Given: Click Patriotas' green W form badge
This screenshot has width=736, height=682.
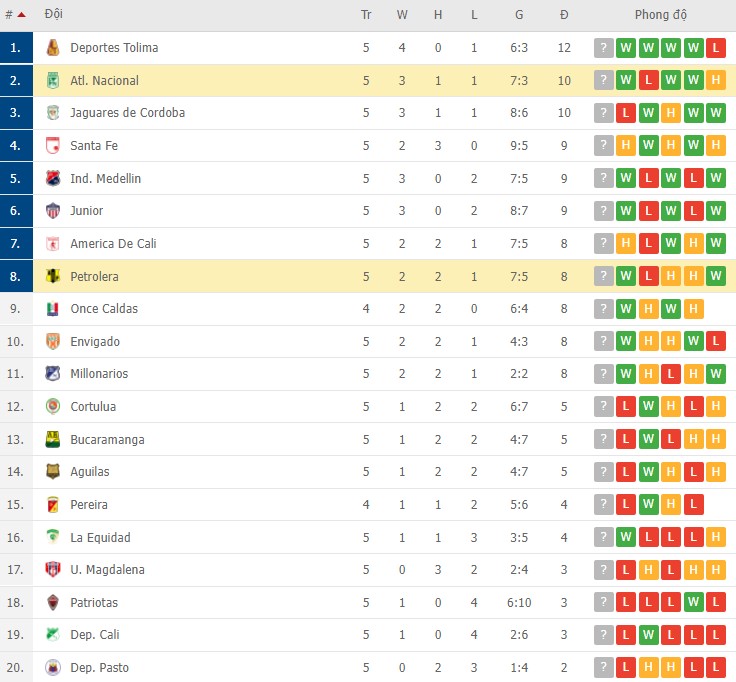Looking at the screenshot, I should (x=693, y=603).
